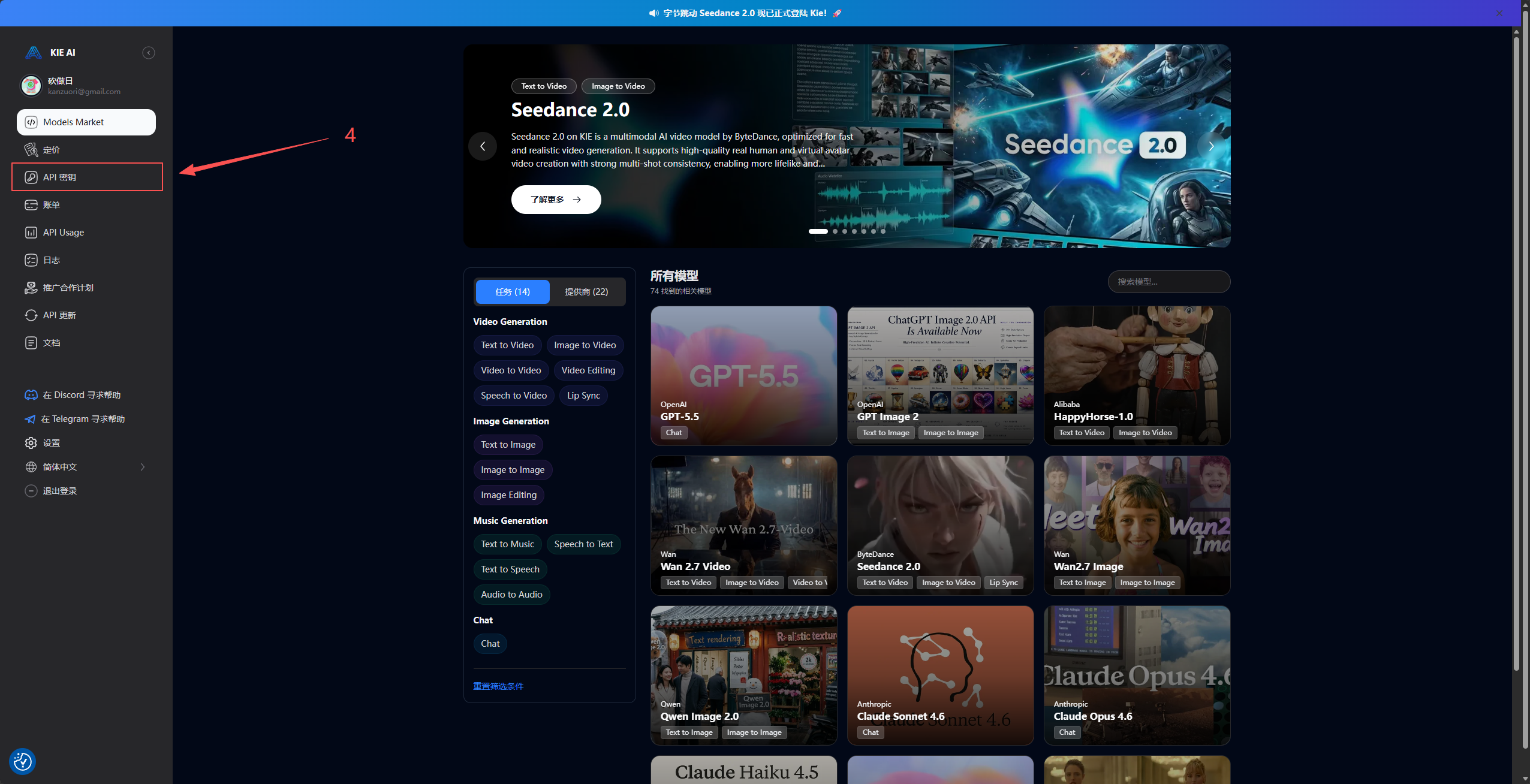1530x784 pixels.
Task: Open the Models Market menu item
Action: pyautogui.click(x=86, y=122)
